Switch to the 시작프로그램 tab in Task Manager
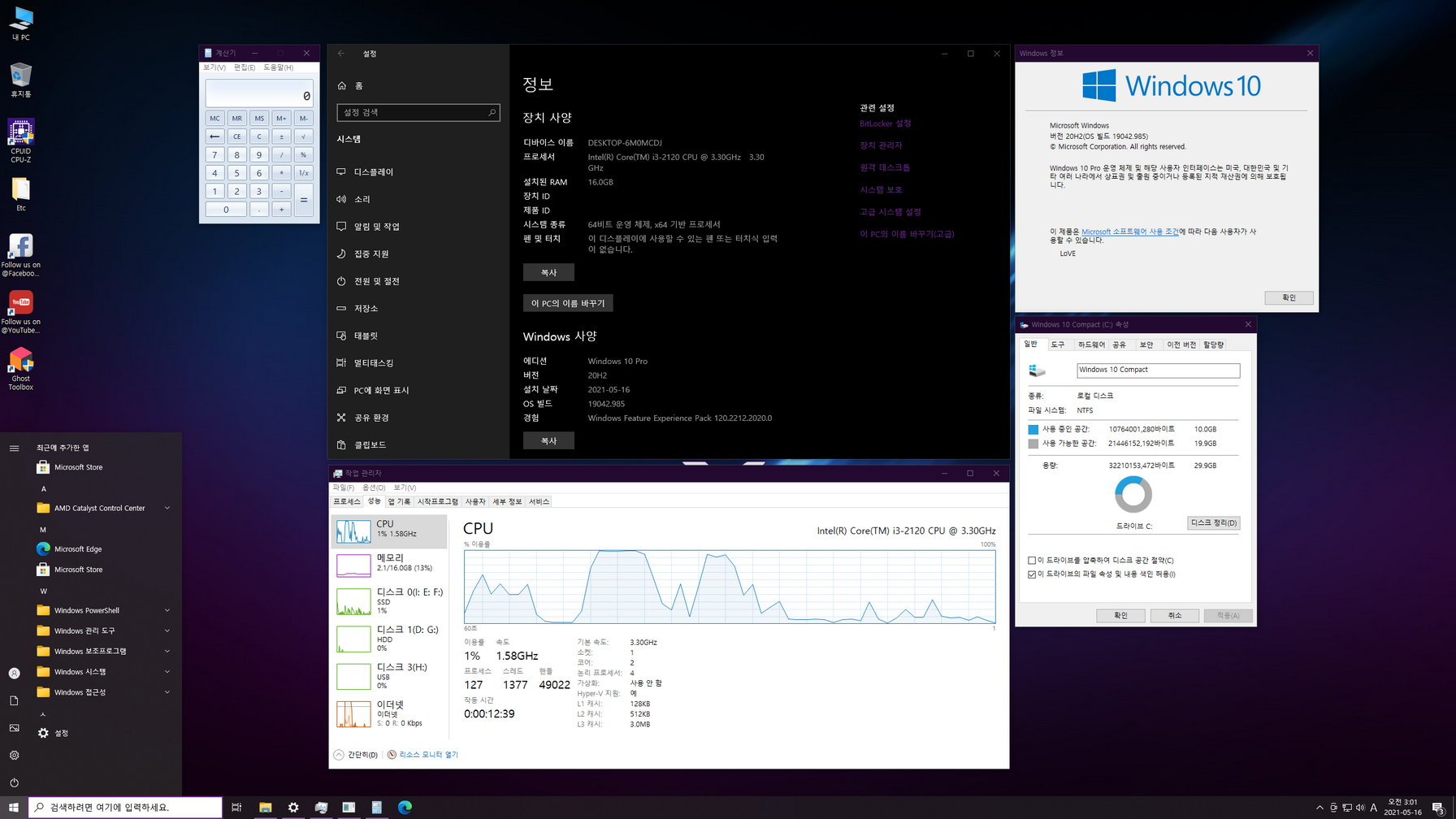This screenshot has width=1456, height=819. [438, 501]
